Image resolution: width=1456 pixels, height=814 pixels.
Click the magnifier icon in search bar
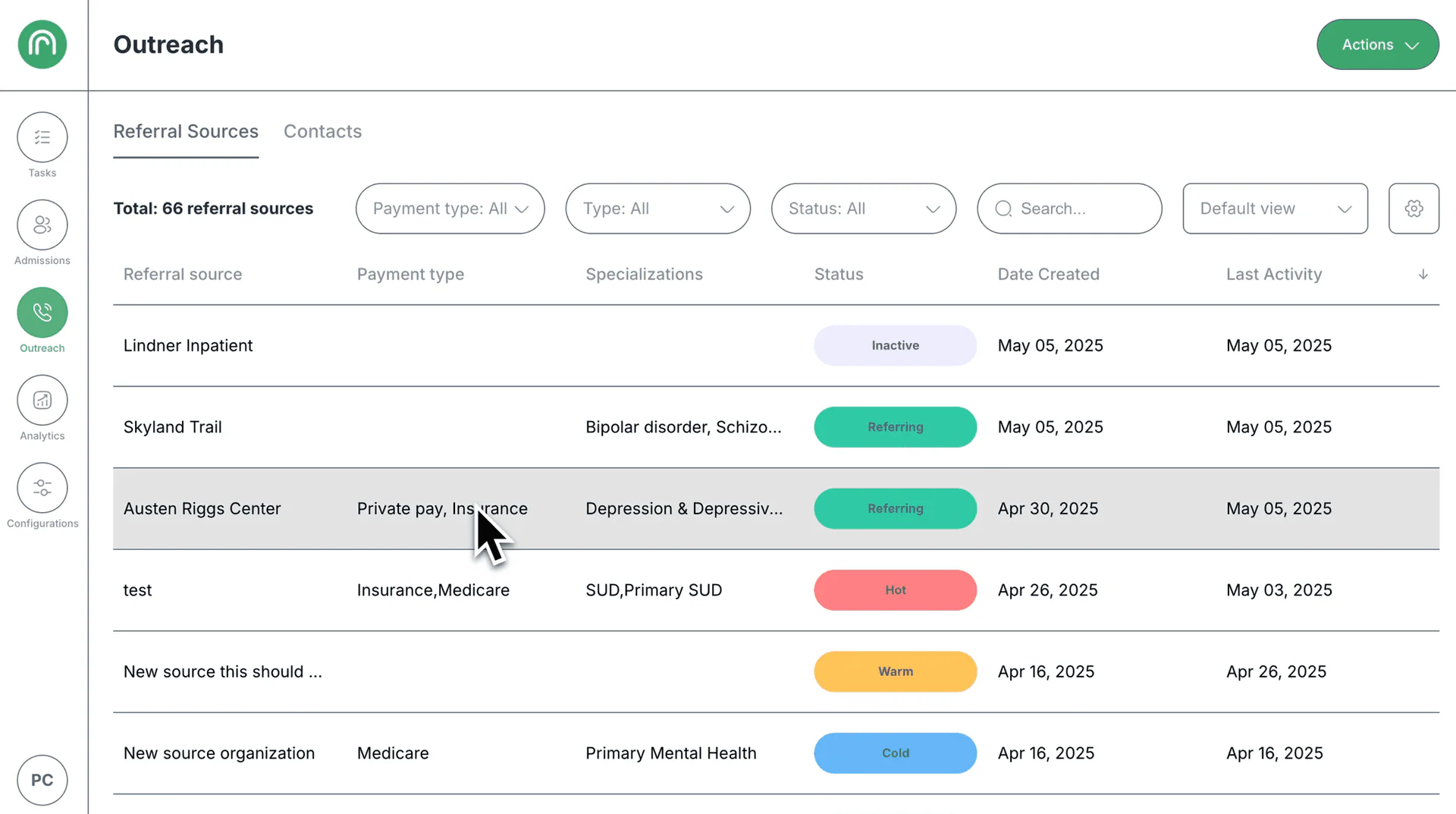coord(1003,209)
